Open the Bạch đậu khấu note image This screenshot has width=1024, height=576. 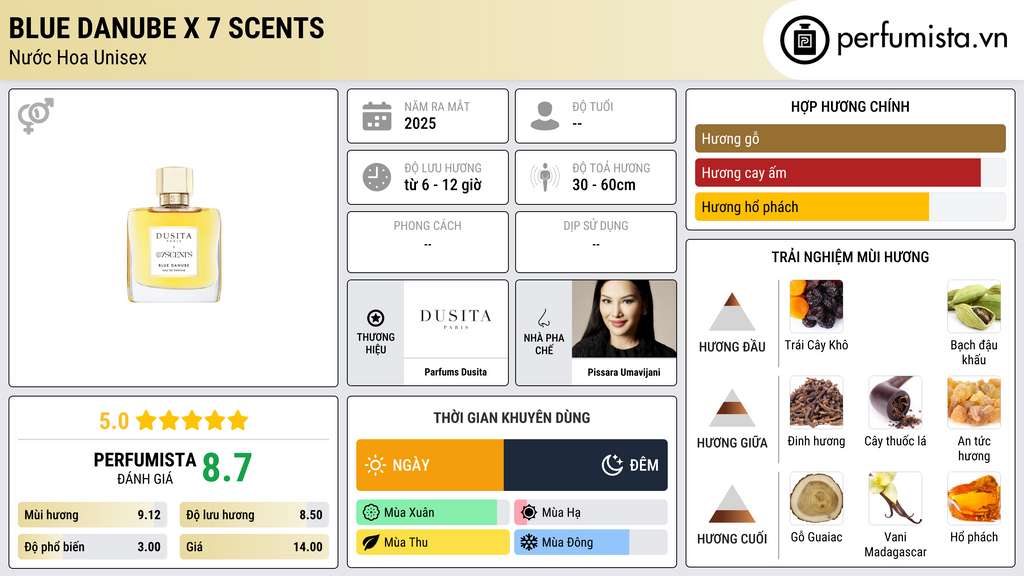974,307
